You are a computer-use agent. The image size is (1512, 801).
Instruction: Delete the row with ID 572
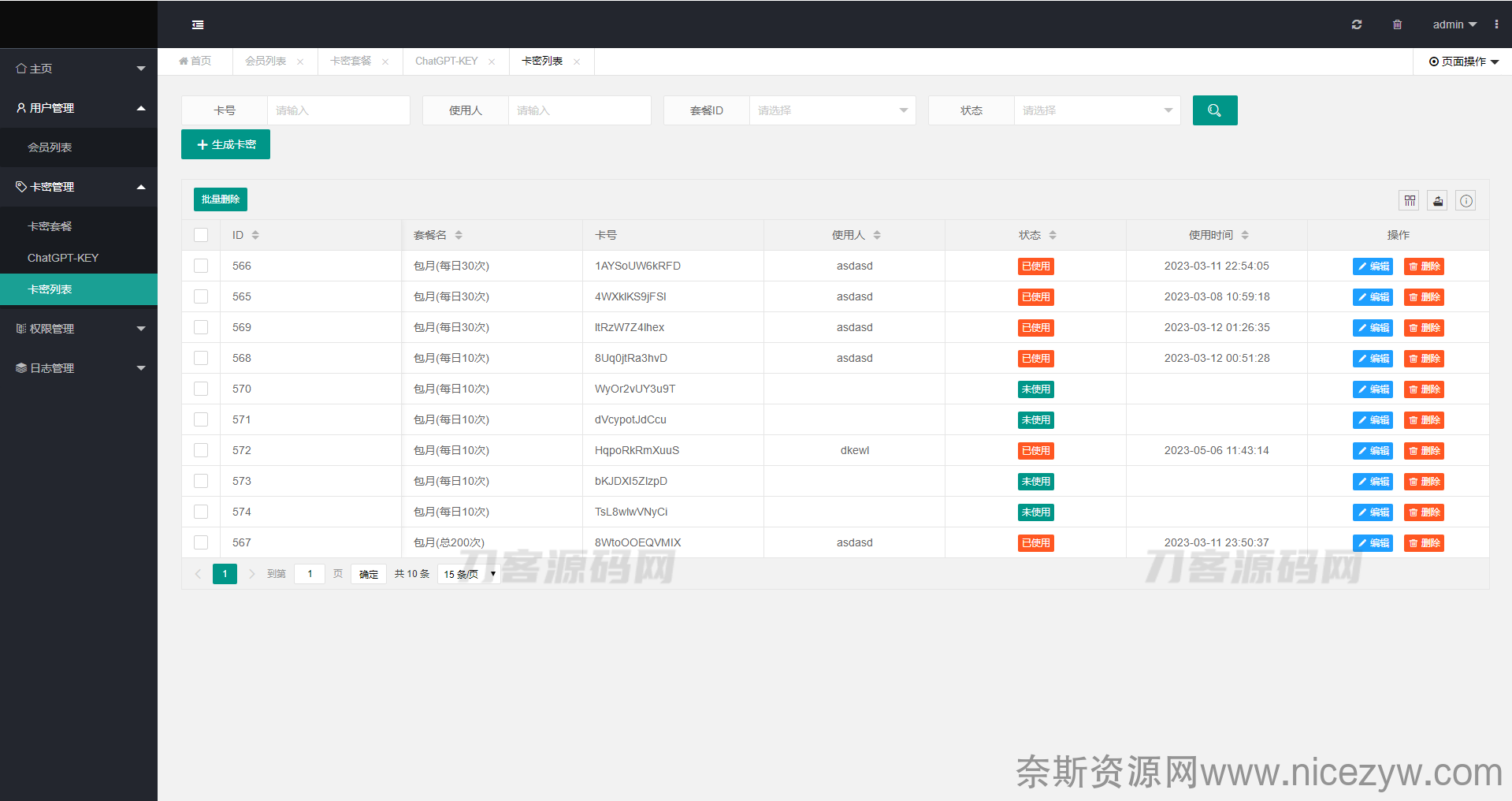tap(1424, 451)
